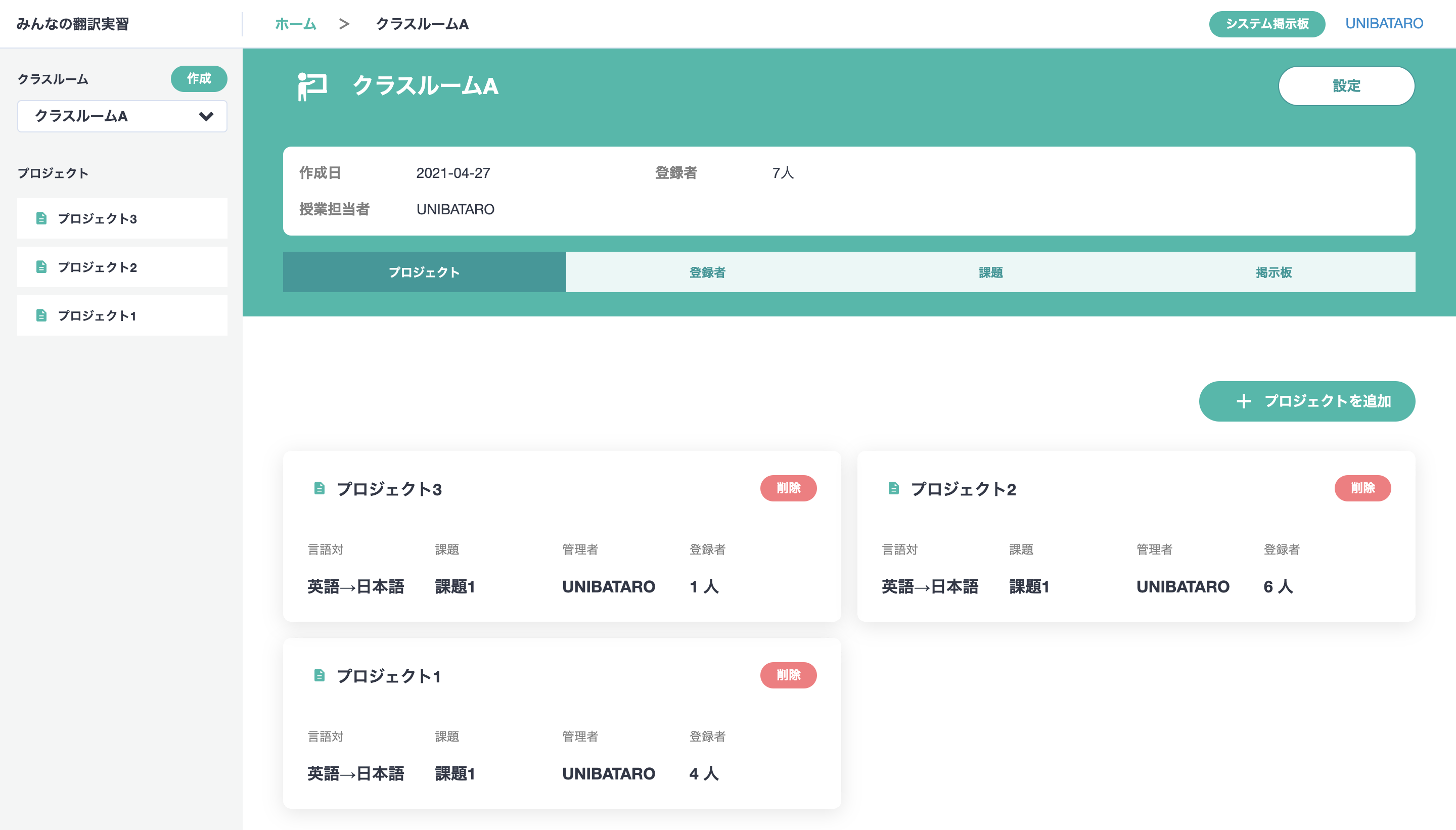
Task: Click the chevron arrow of classroom selector
Action: [206, 116]
